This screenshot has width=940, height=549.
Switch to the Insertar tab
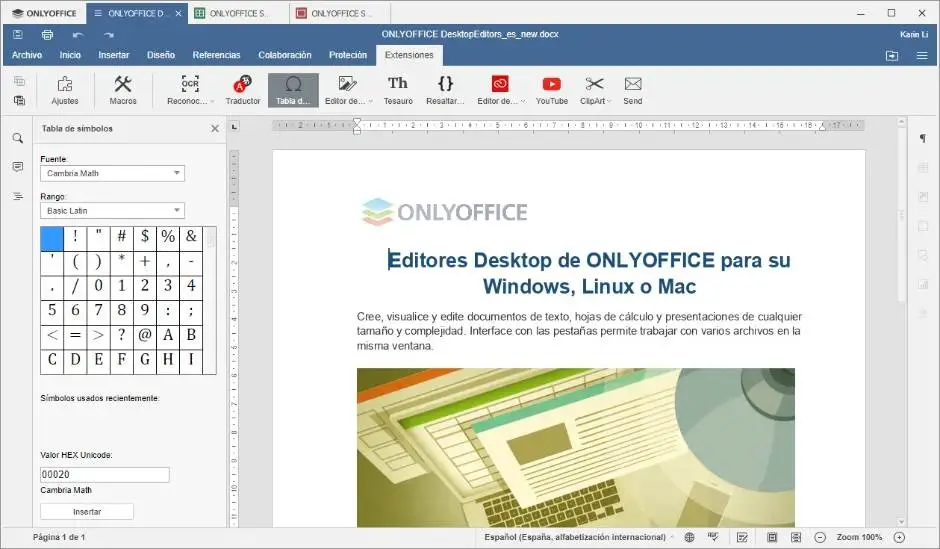click(114, 55)
